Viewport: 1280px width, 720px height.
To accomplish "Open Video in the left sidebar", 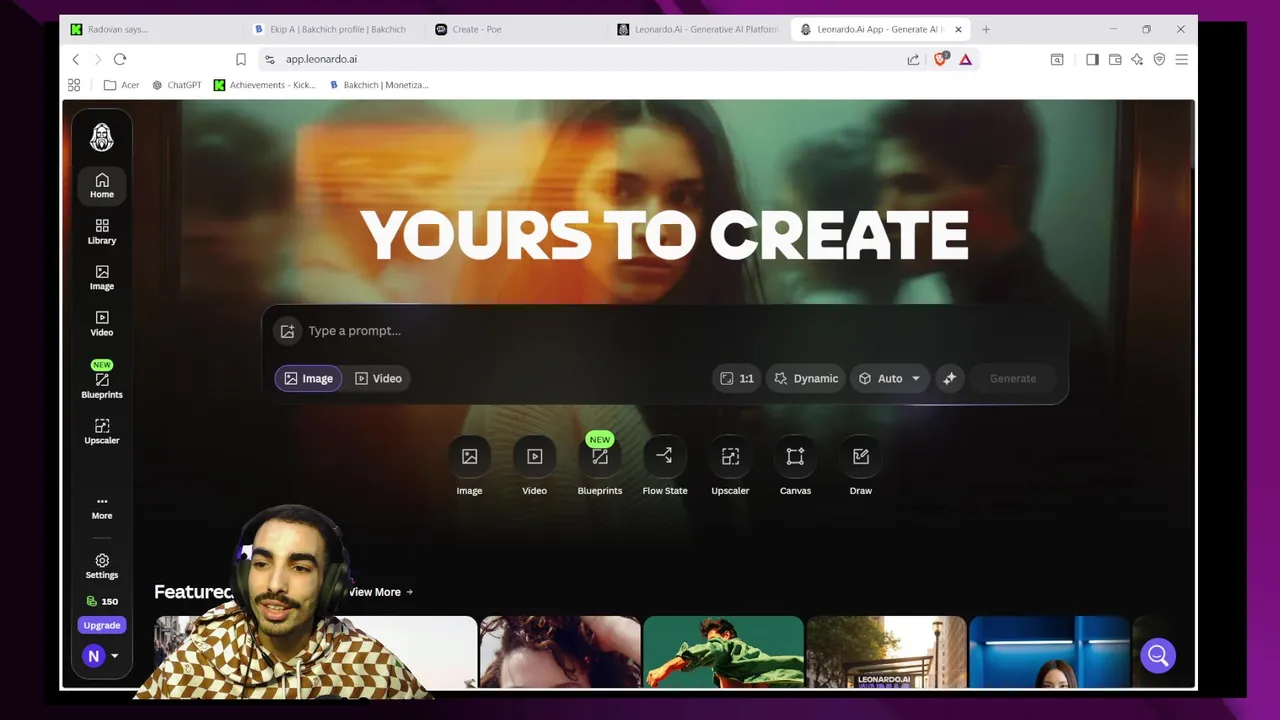I will coord(101,323).
